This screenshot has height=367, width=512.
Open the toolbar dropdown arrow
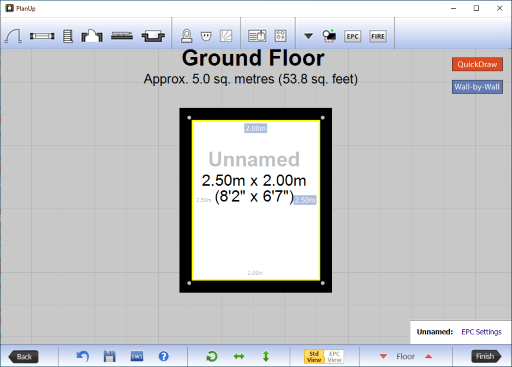[308, 36]
